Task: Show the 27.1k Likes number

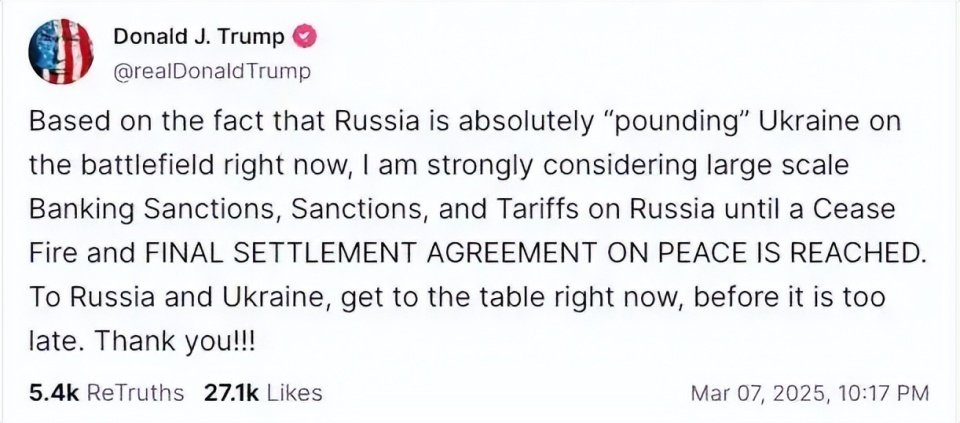Action: click(232, 392)
